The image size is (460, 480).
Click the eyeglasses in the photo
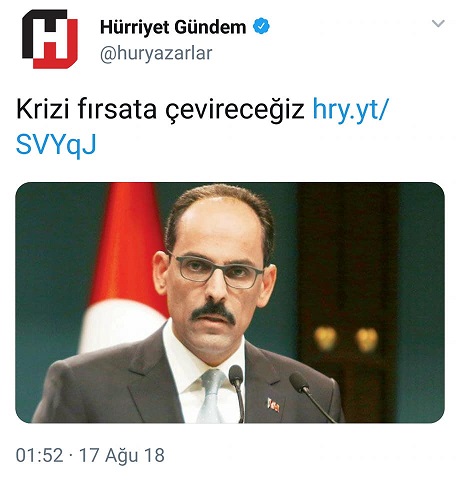217,271
